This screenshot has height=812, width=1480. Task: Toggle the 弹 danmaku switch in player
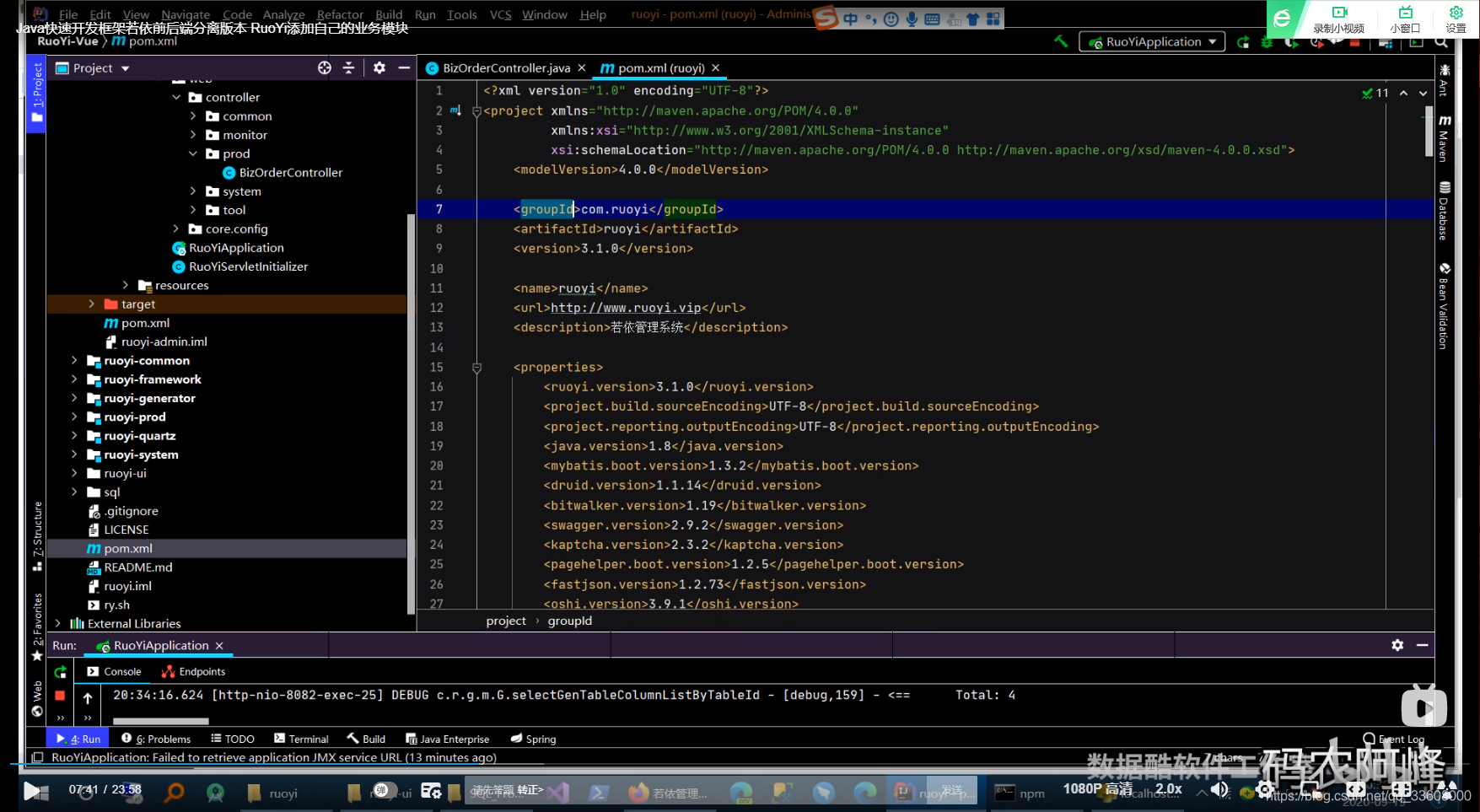pyautogui.click(x=385, y=790)
